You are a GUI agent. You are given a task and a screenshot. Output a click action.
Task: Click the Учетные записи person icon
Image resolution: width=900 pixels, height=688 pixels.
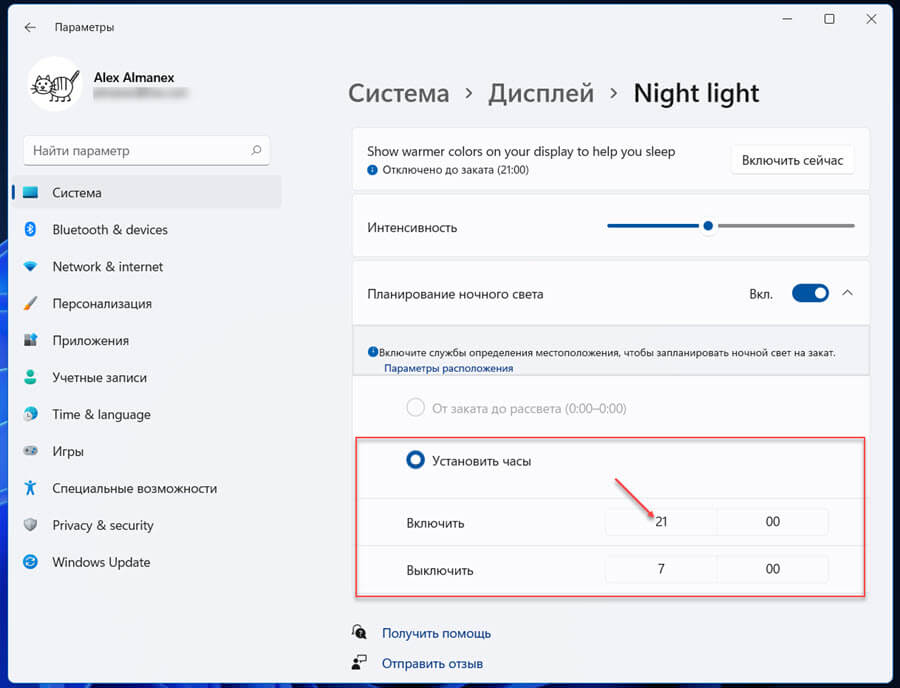coord(30,377)
